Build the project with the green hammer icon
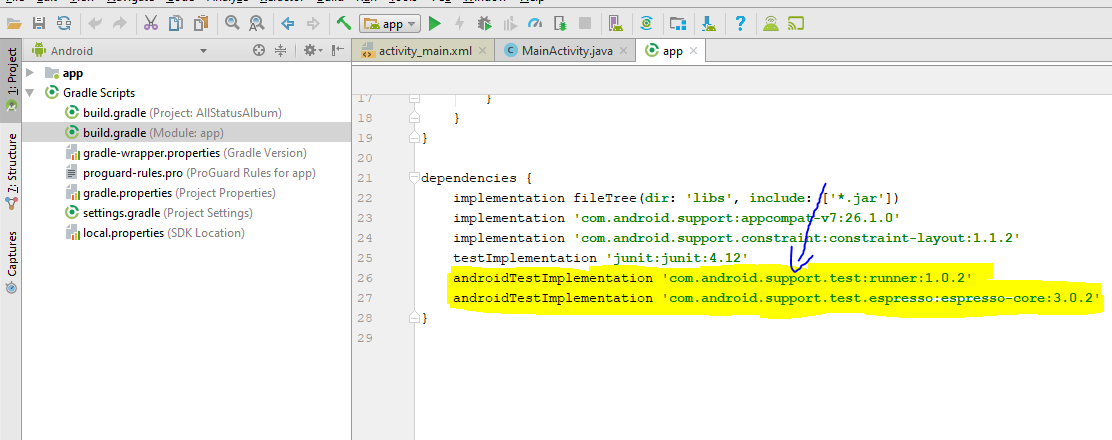Screen dimensions: 1112x440 (344, 23)
